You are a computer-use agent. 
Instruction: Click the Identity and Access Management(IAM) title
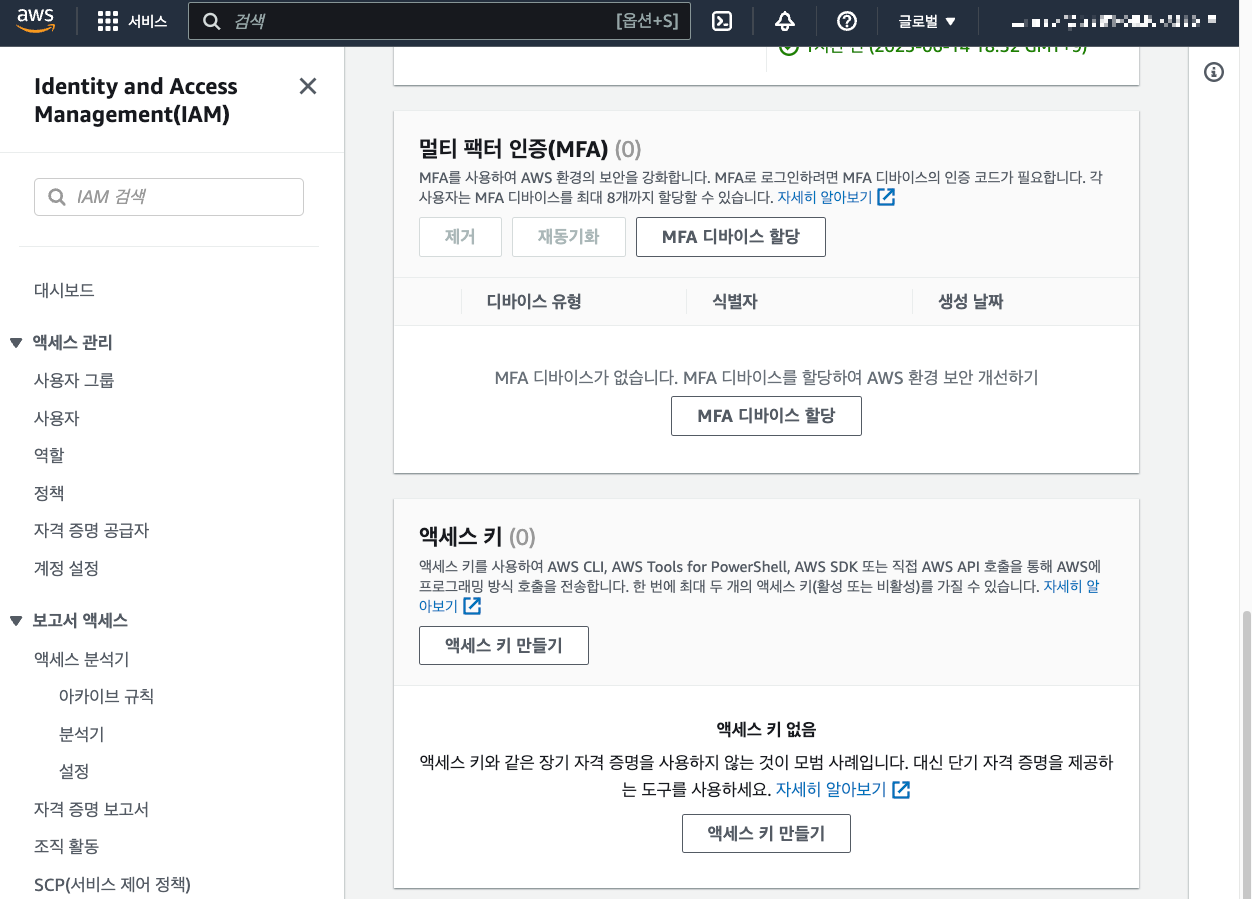pos(136,100)
